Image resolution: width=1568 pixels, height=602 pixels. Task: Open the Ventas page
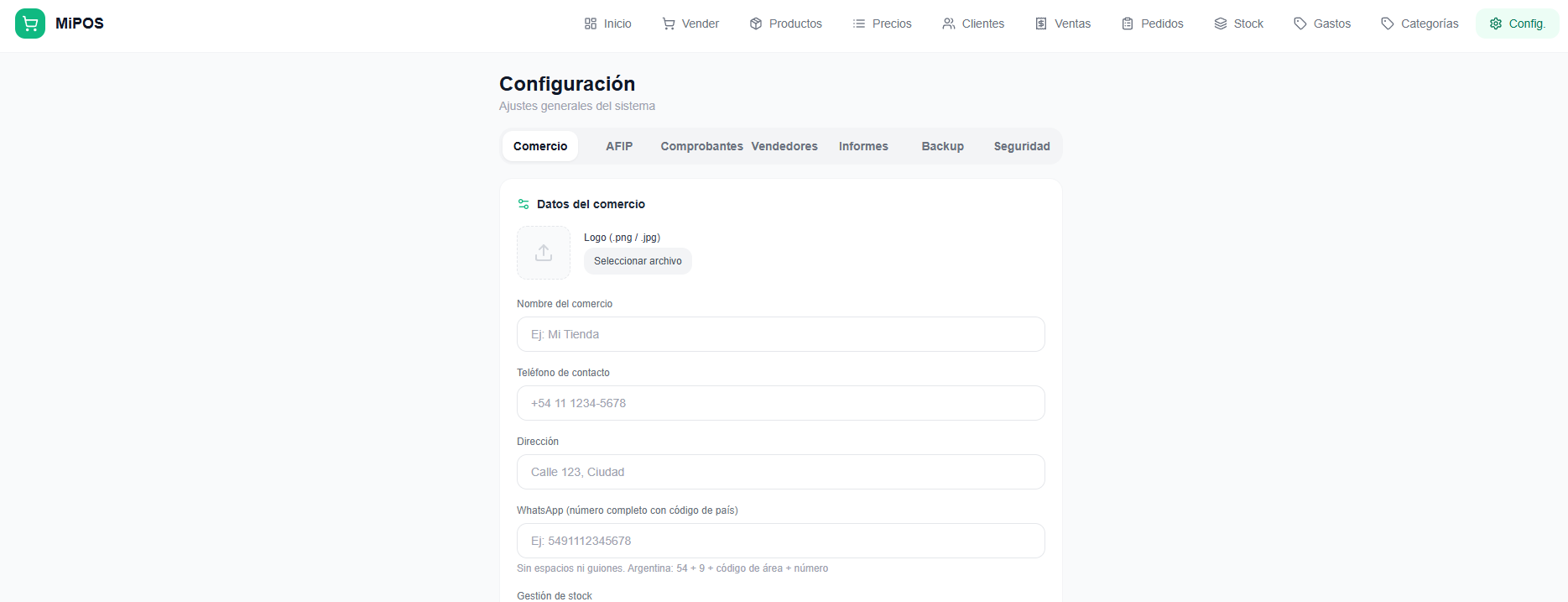click(x=1063, y=24)
